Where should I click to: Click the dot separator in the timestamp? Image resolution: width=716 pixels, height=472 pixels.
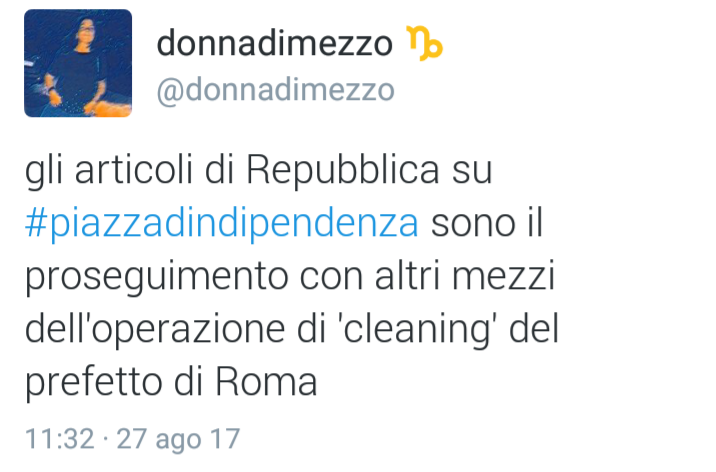[105, 440]
